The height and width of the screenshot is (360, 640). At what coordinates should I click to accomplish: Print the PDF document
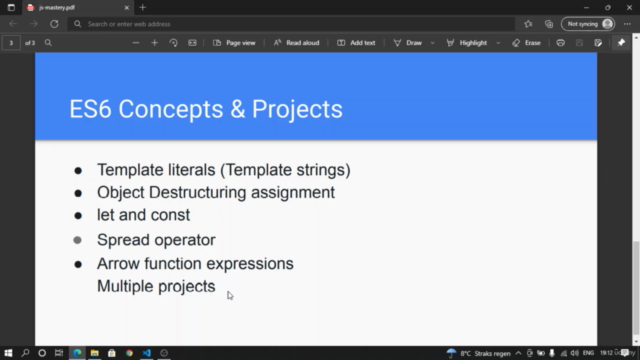560,43
